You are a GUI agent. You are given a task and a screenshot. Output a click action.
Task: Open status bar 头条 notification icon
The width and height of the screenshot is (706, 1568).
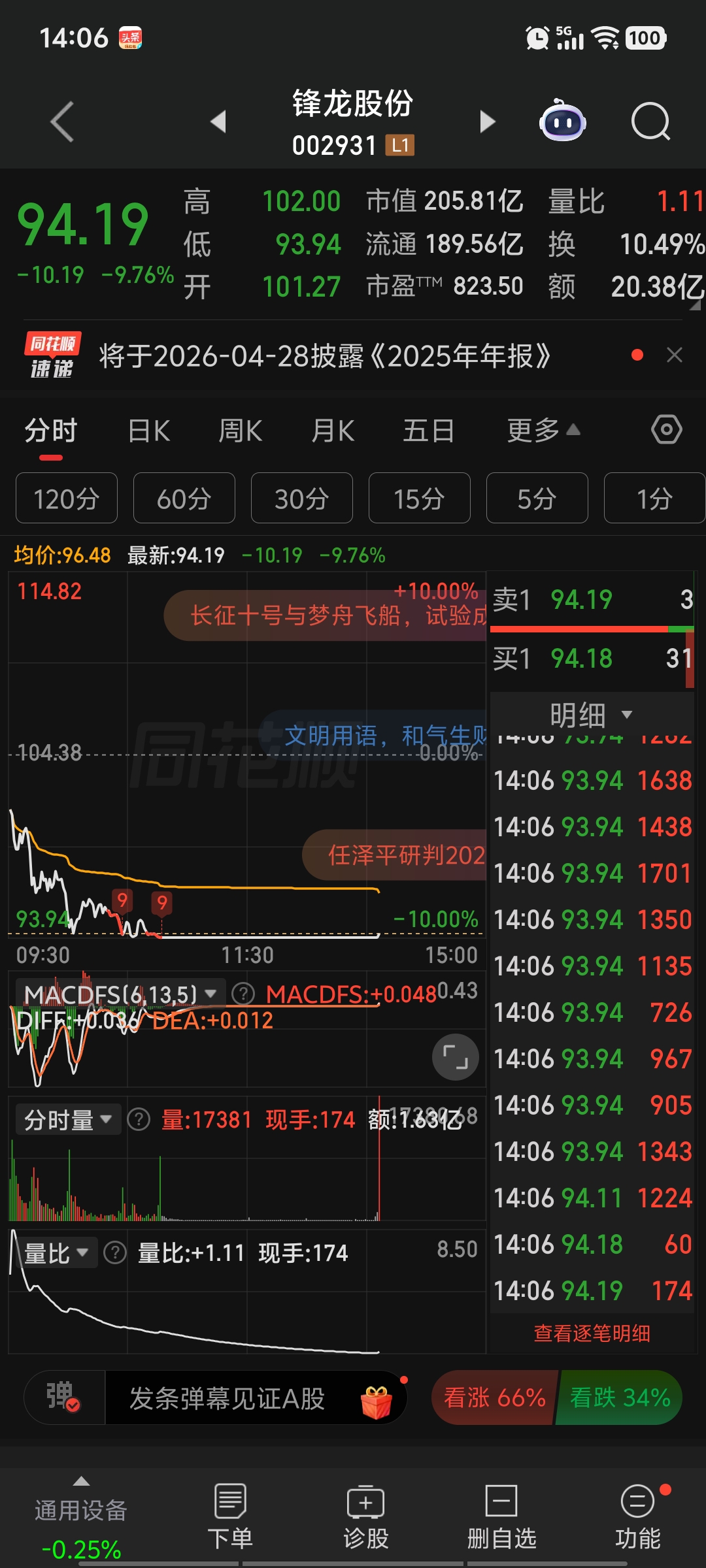tap(130, 38)
